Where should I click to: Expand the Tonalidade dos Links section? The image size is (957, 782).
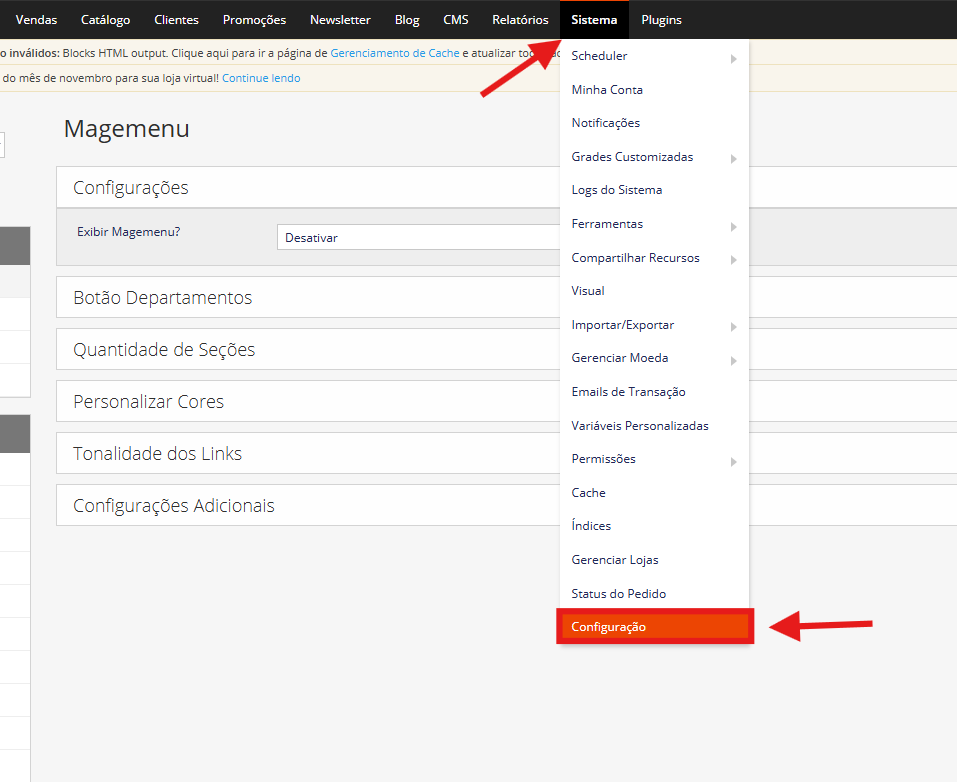click(x=157, y=454)
